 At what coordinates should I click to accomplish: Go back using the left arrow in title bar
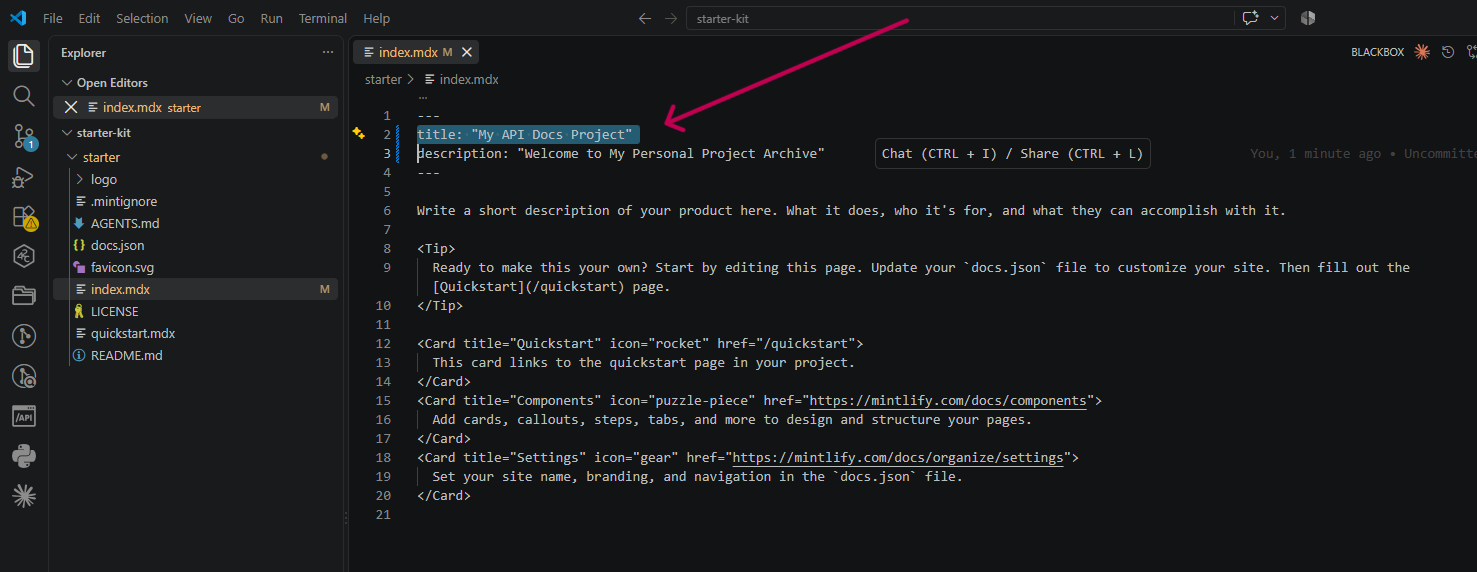click(645, 18)
